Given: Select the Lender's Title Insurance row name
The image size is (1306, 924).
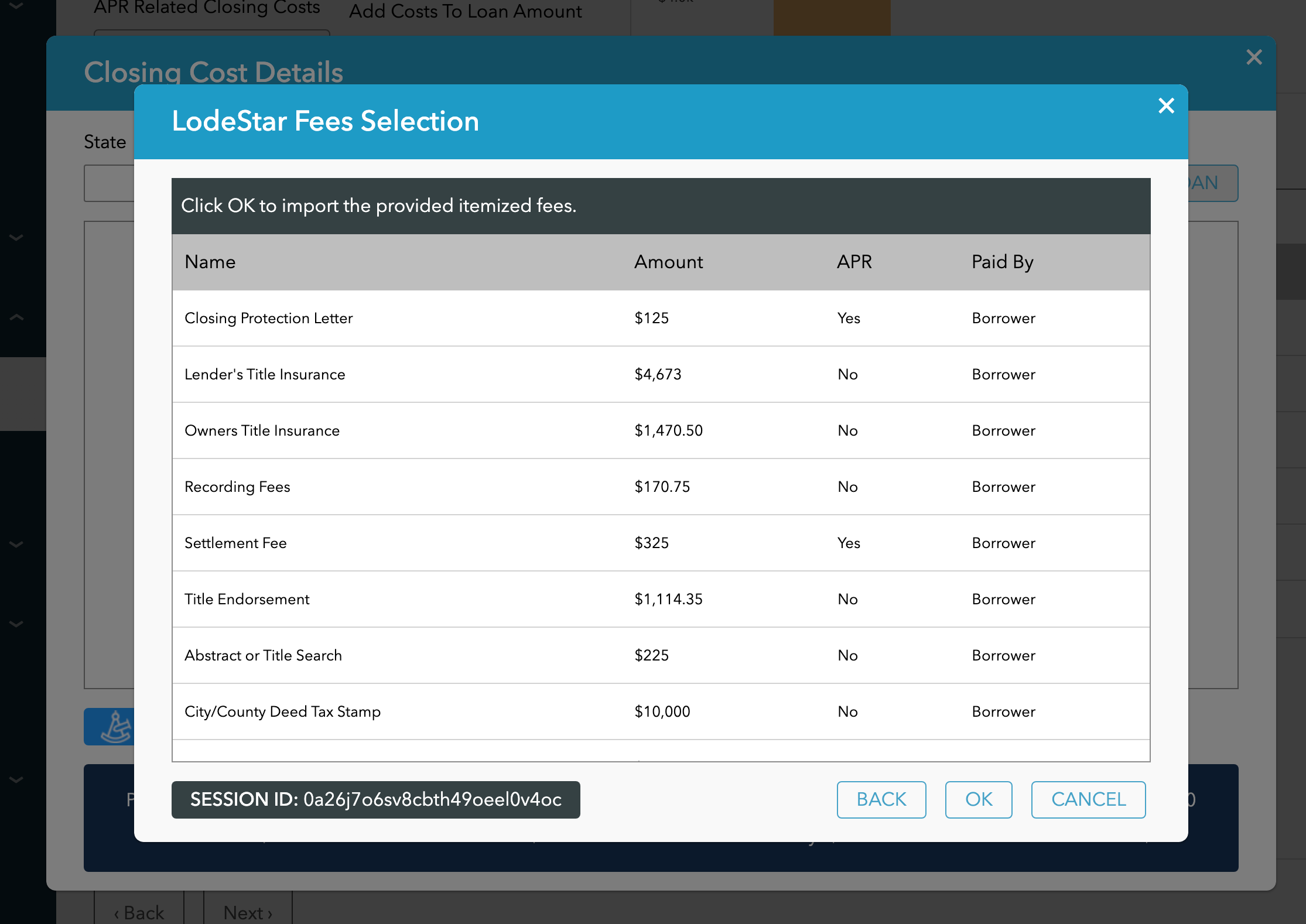Looking at the screenshot, I should click(x=265, y=374).
